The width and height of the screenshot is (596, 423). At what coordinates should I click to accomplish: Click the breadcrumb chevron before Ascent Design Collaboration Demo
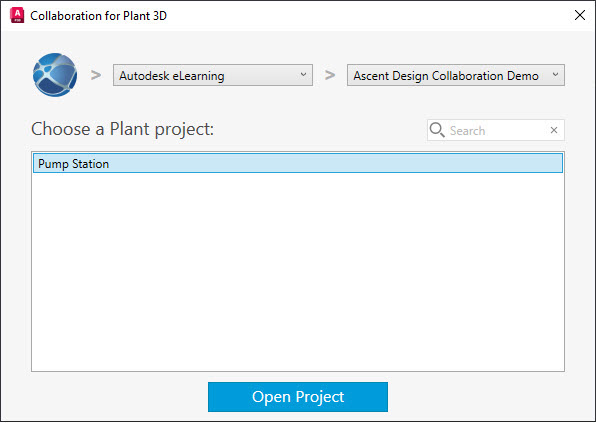click(x=330, y=75)
